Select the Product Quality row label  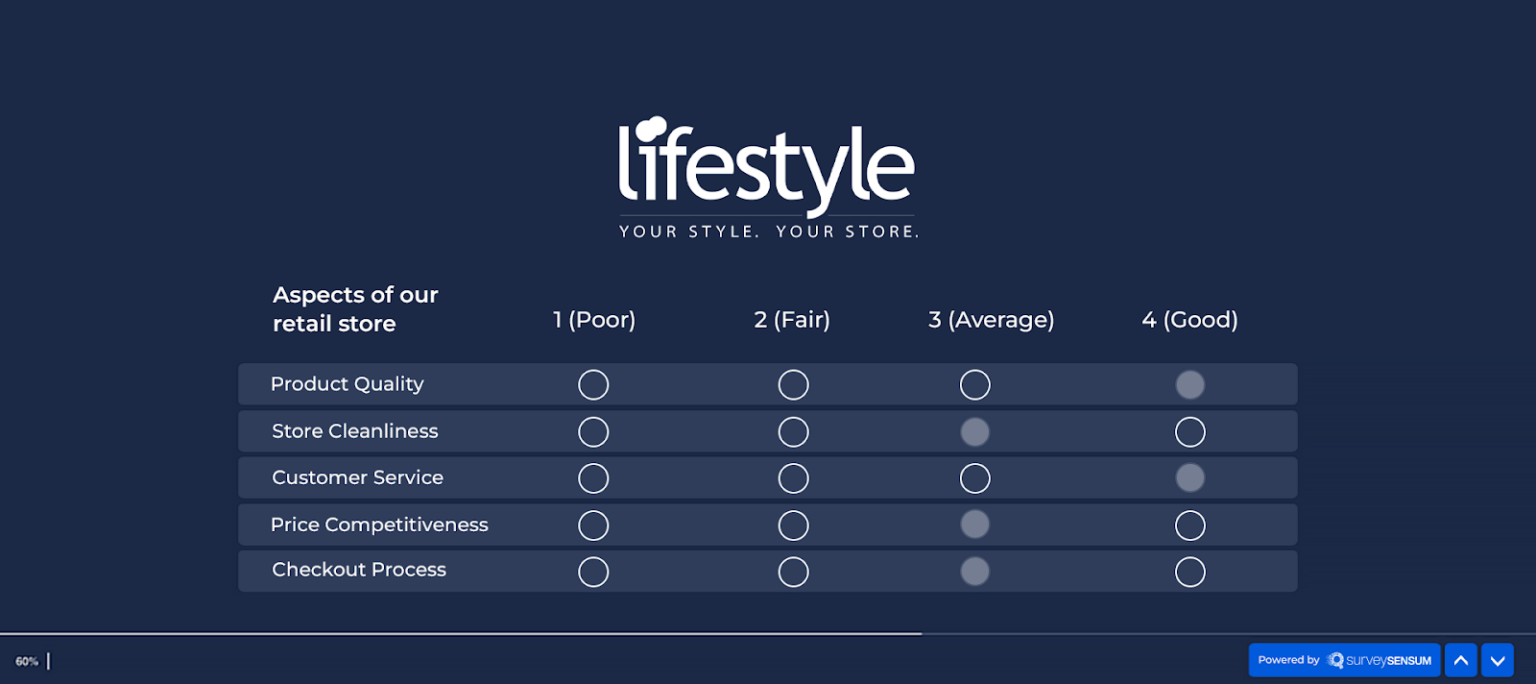(x=347, y=384)
